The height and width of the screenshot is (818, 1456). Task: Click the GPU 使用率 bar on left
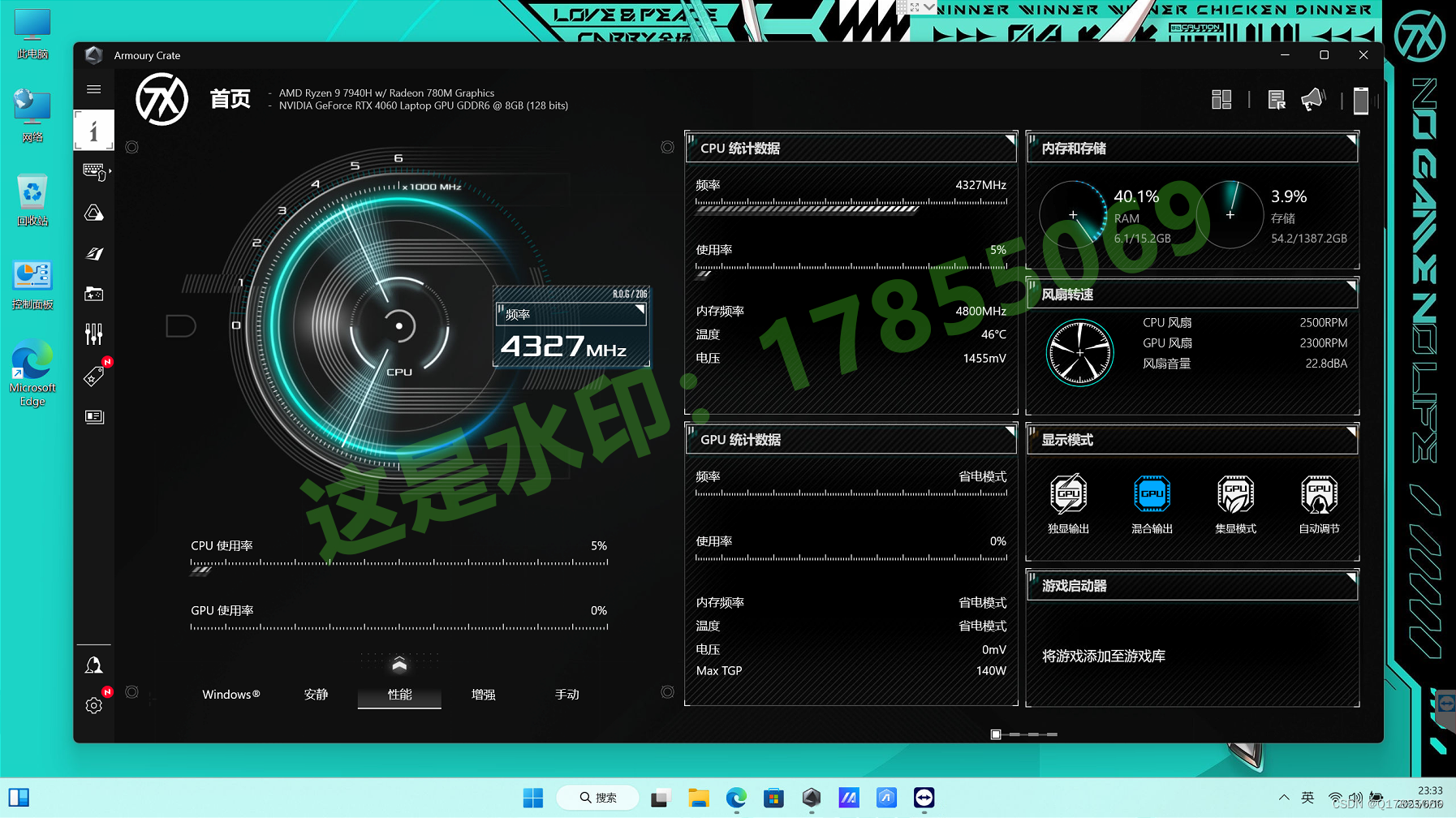pos(399,627)
